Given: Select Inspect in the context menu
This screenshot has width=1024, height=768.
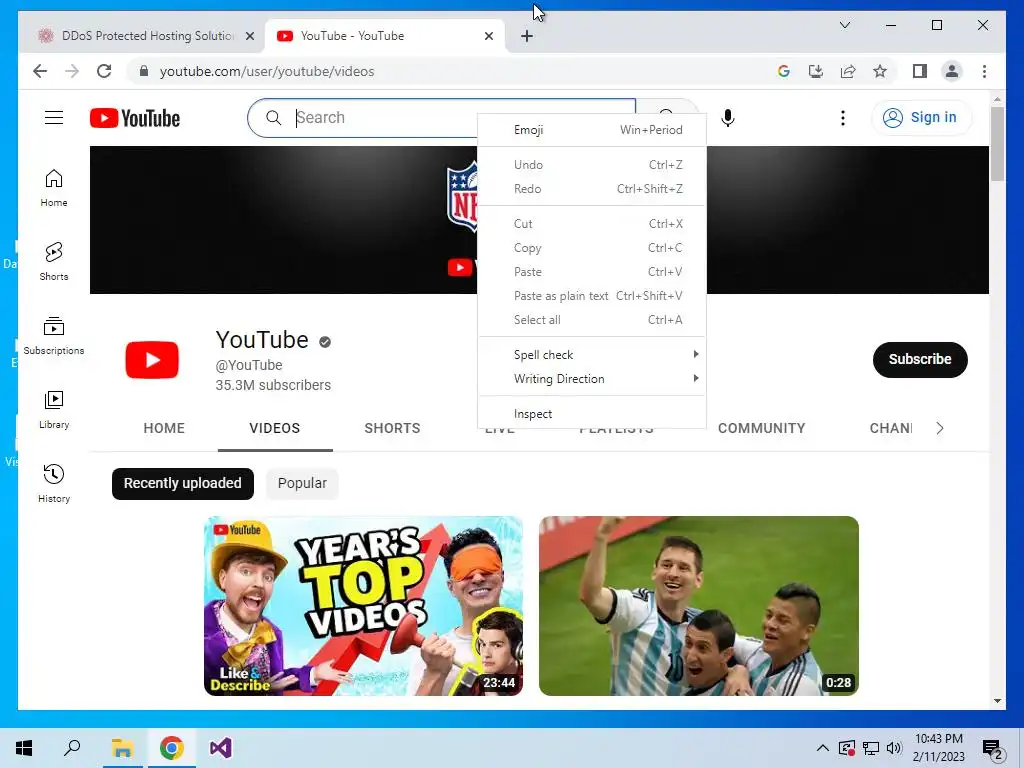Looking at the screenshot, I should pyautogui.click(x=592, y=413).
